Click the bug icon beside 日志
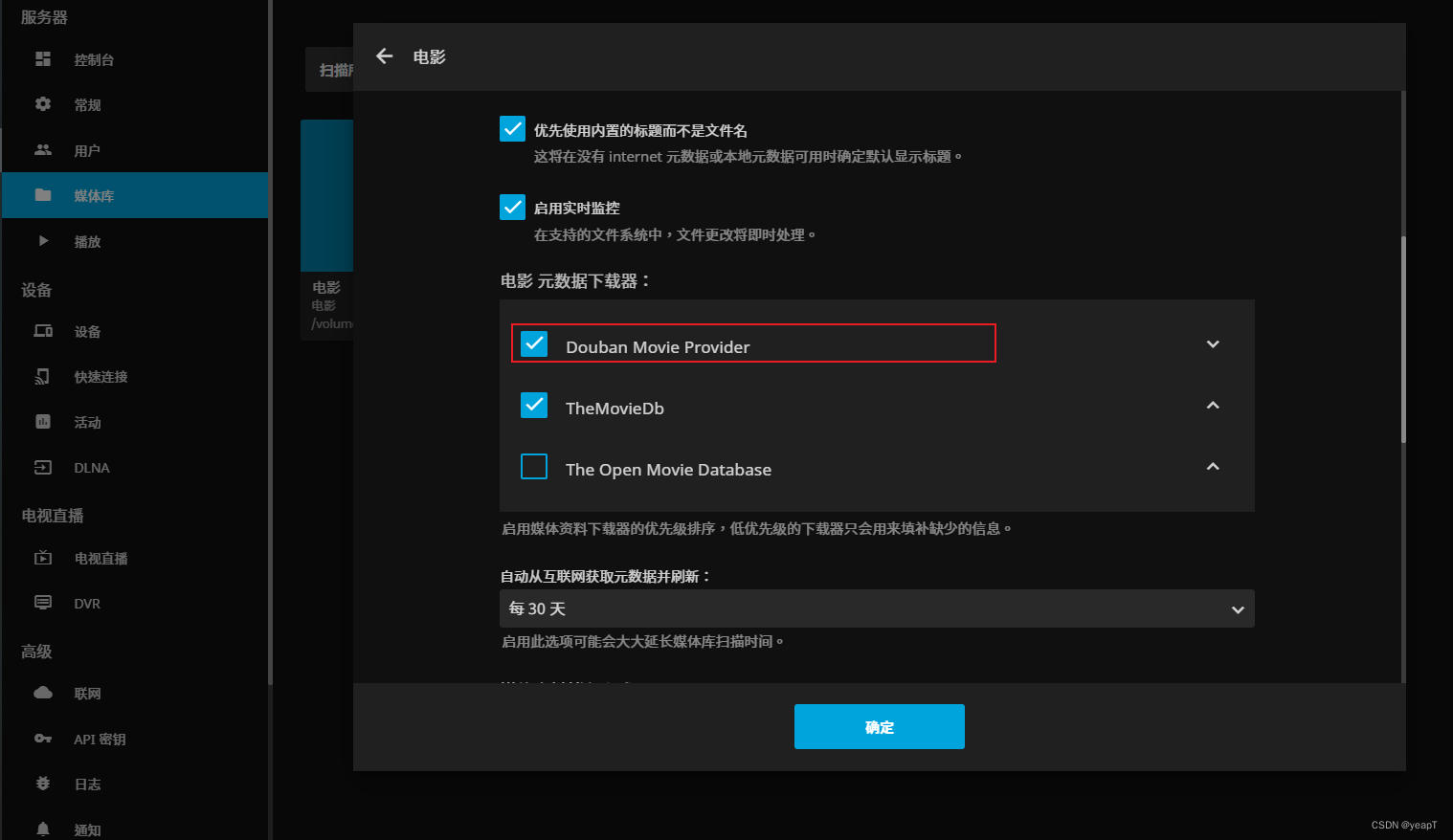This screenshot has height=840, width=1453. click(43, 784)
